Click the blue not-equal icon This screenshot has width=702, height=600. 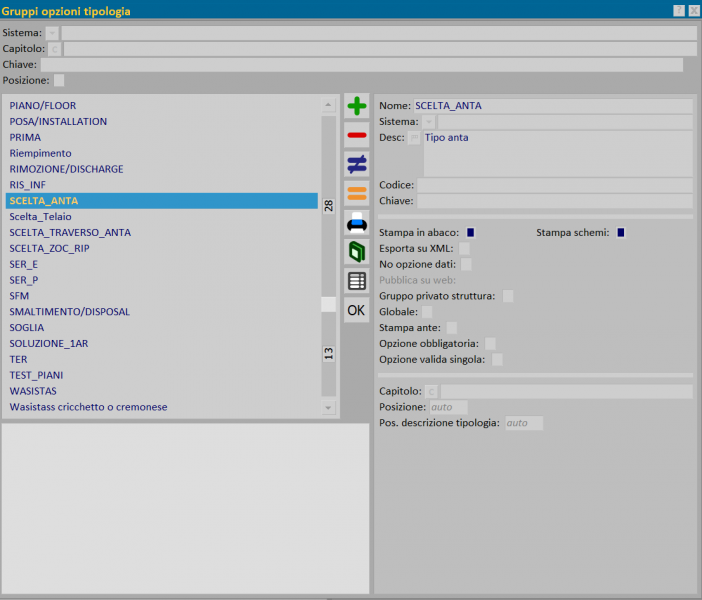[356, 164]
